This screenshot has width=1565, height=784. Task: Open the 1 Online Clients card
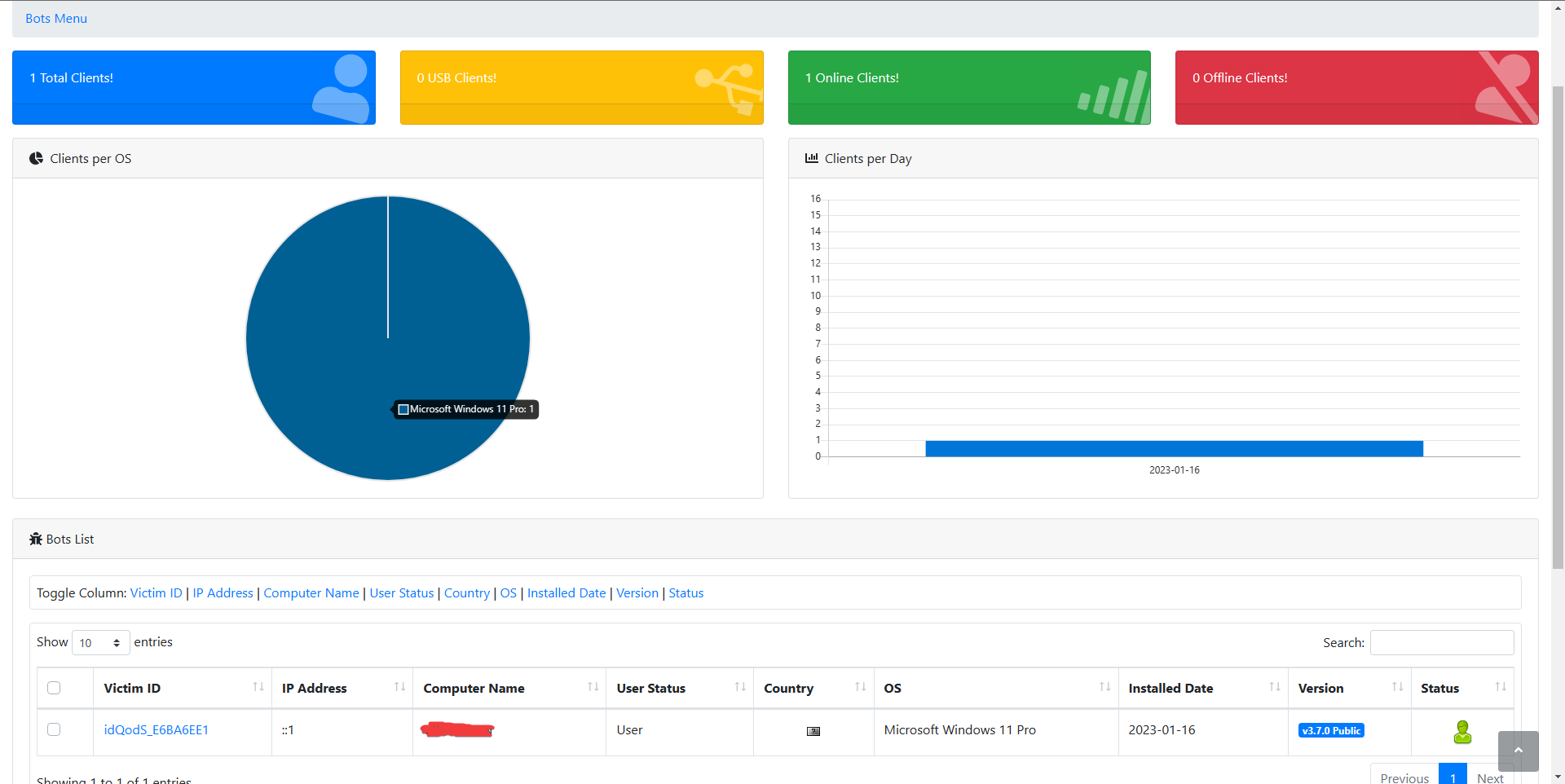click(969, 87)
